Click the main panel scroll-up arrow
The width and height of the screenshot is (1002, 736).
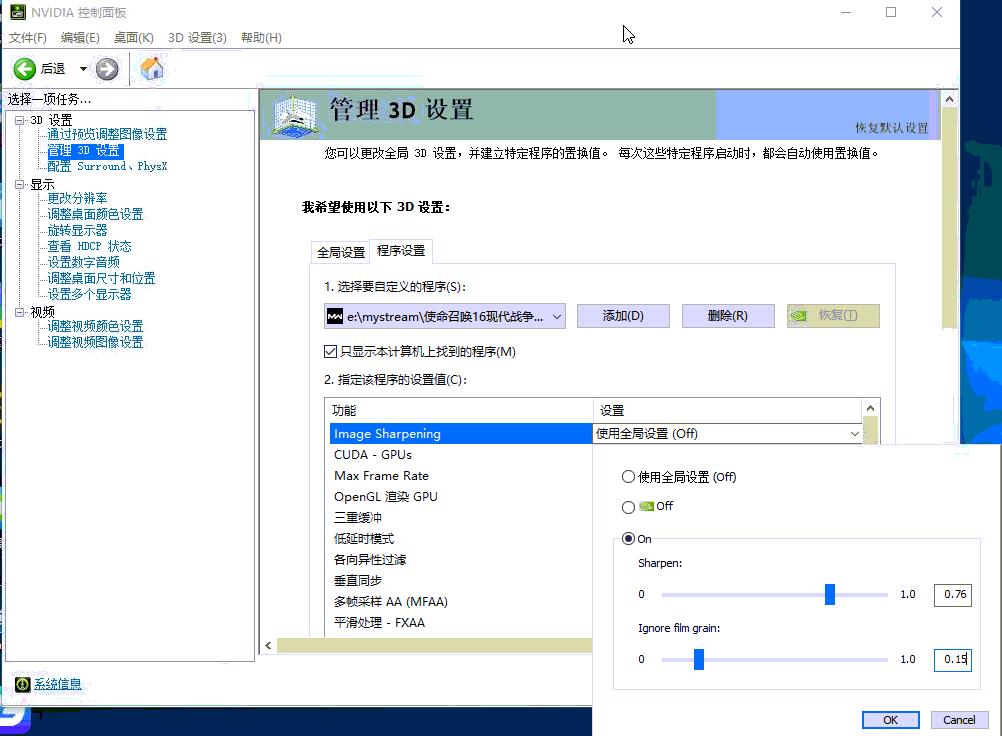pos(949,100)
